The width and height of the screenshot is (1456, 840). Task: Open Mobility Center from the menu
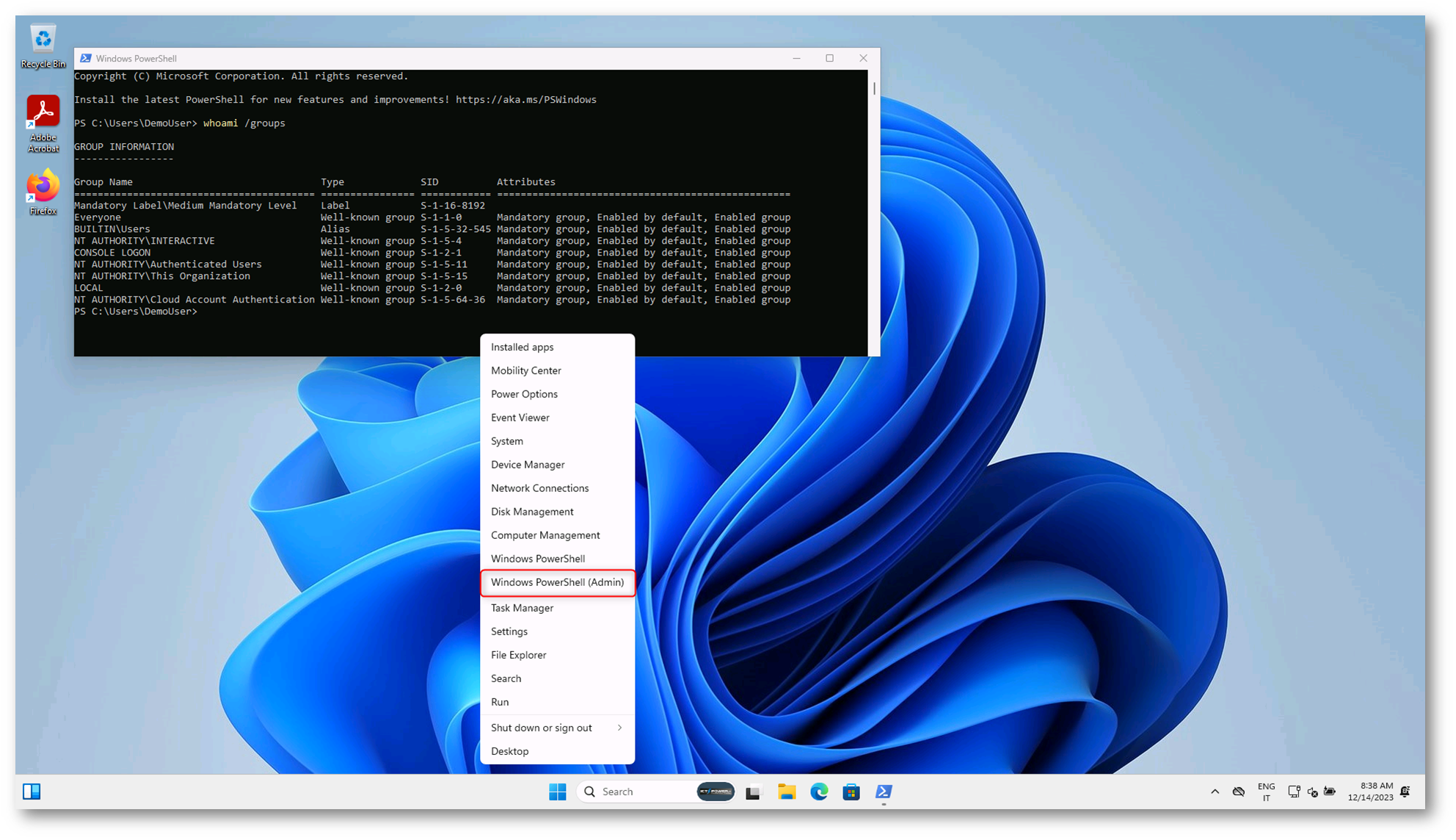pos(557,370)
